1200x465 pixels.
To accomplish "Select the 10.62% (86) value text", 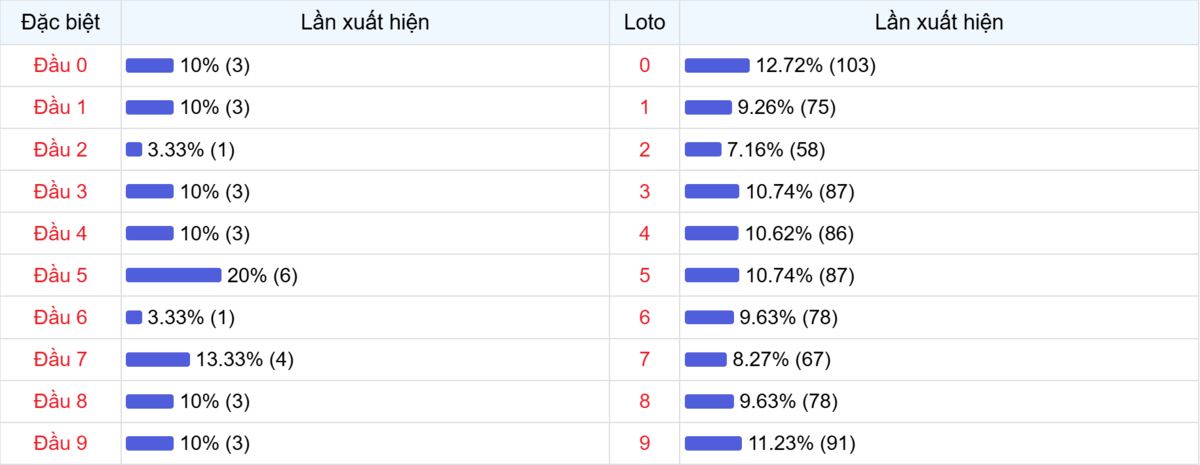I will tap(799, 233).
